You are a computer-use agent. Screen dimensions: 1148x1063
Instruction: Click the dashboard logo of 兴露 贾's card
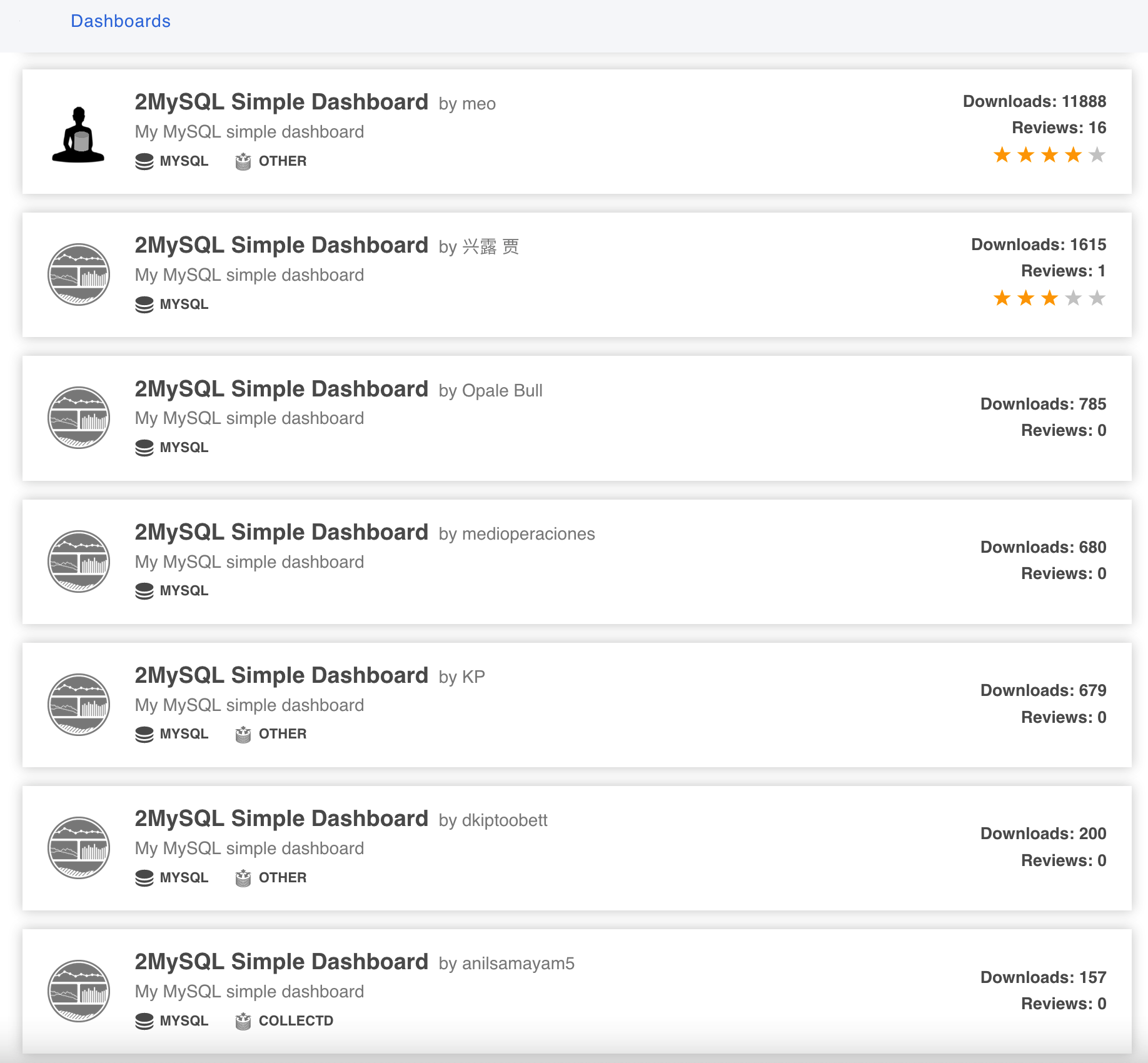(79, 275)
